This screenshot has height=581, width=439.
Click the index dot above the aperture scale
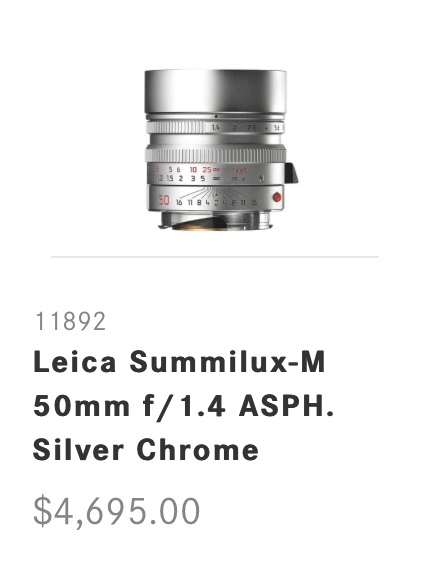pyautogui.click(x=216, y=116)
